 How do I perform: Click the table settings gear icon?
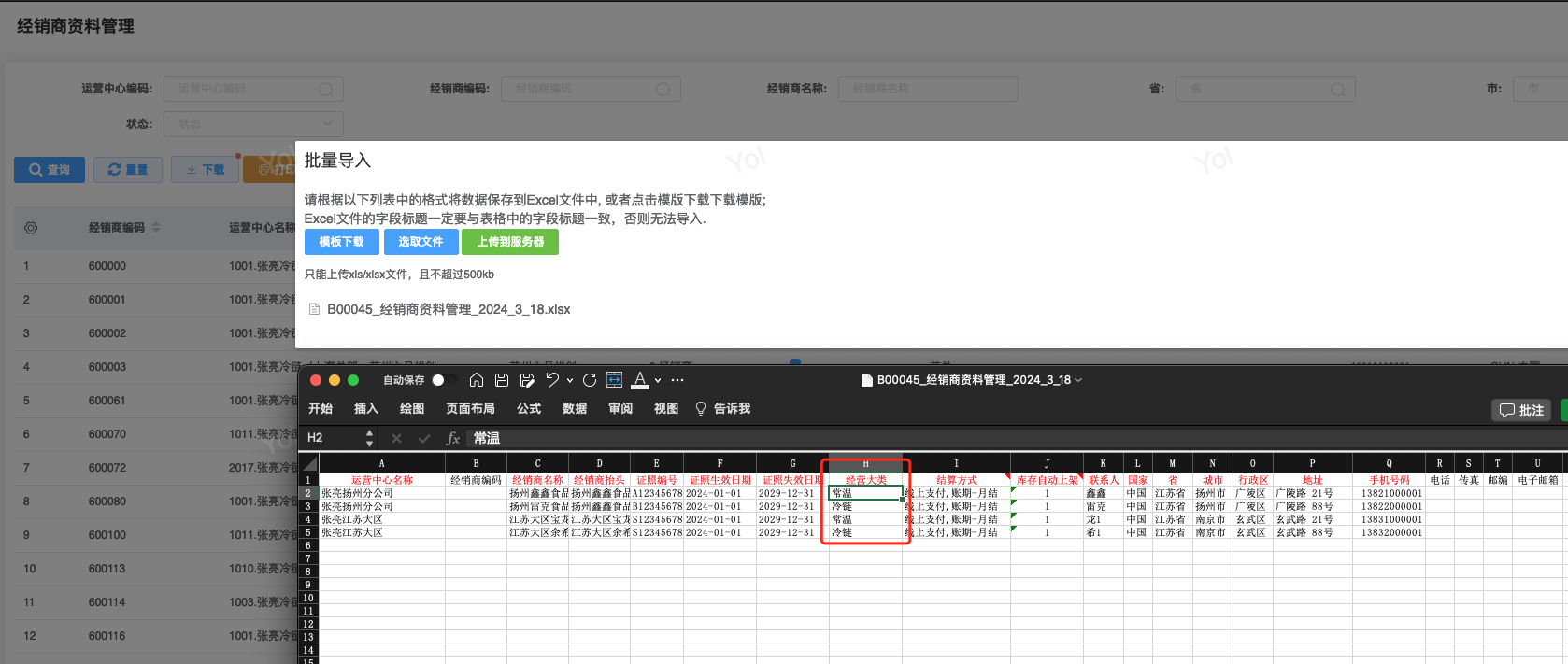[31, 228]
